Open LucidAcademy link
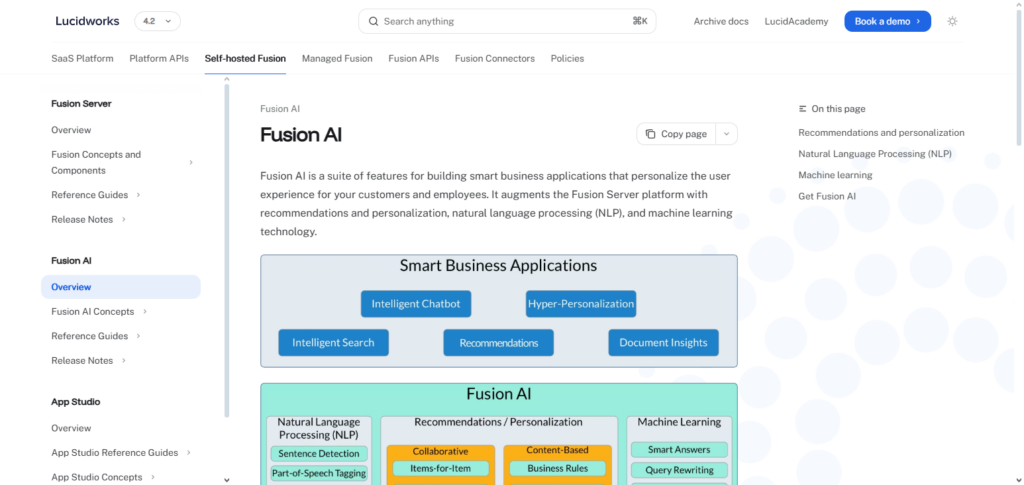The image size is (1024, 485). (796, 22)
